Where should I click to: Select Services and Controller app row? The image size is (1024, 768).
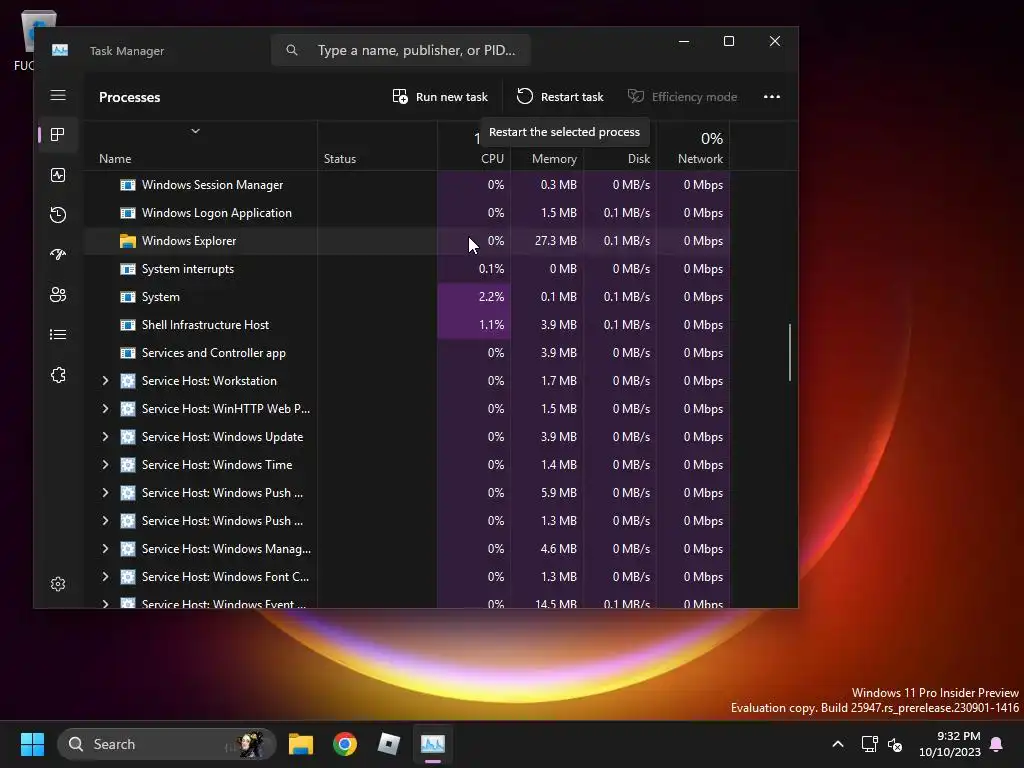(x=408, y=353)
